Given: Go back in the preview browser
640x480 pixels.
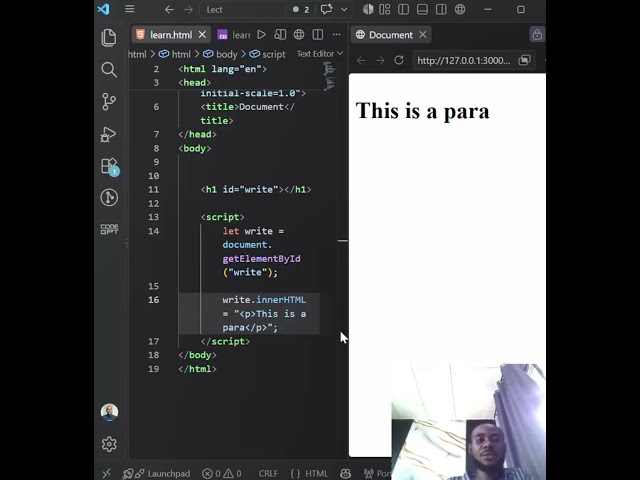Looking at the screenshot, I should coord(361,60).
